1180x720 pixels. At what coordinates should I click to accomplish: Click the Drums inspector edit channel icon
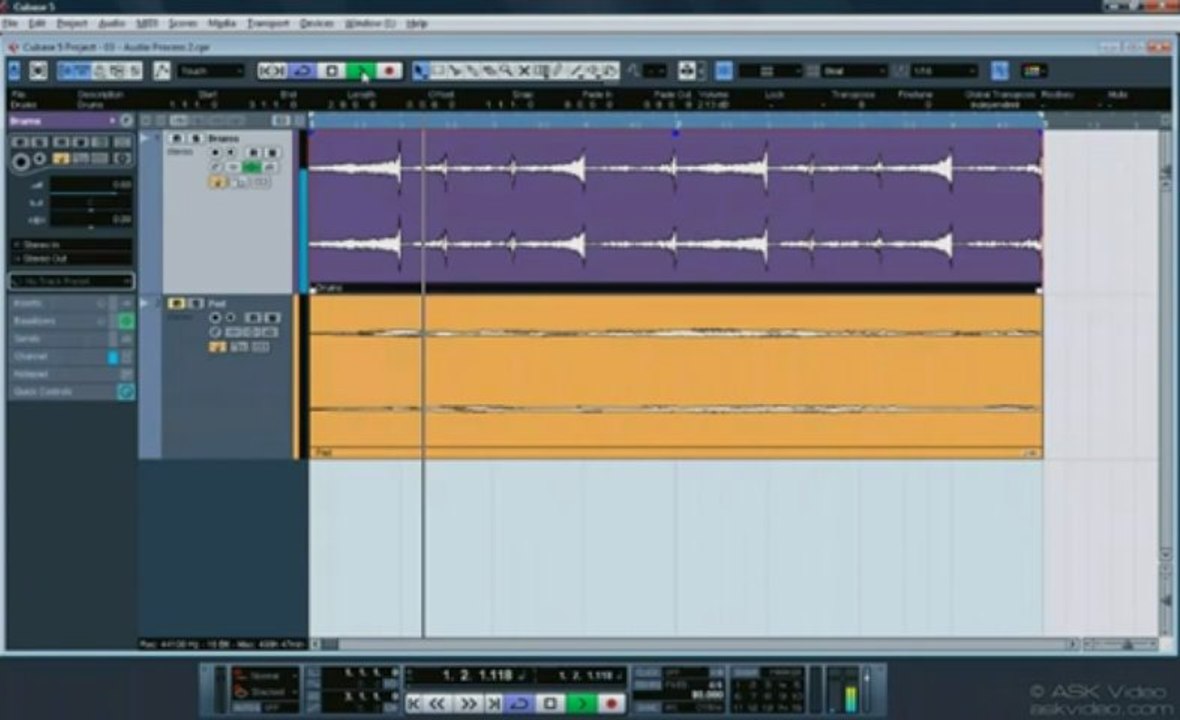point(126,120)
